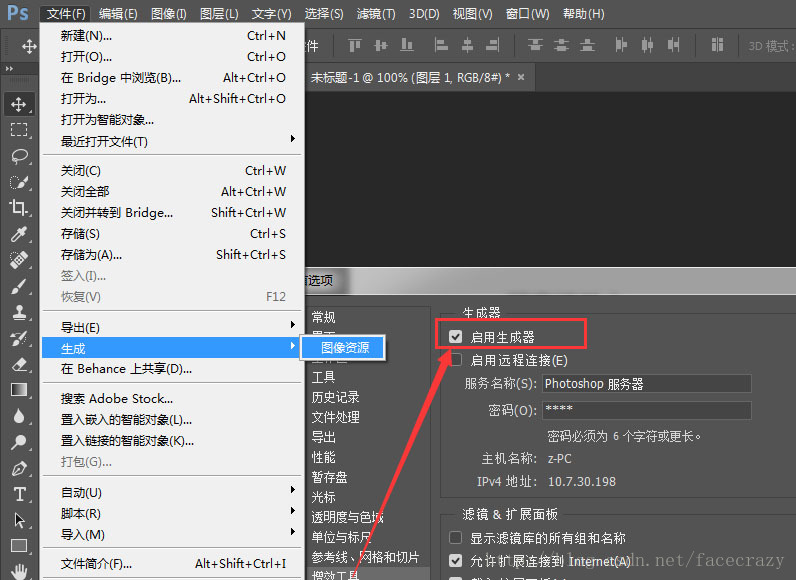
Task: Select the Clone Stamp tool
Action: coord(19,312)
